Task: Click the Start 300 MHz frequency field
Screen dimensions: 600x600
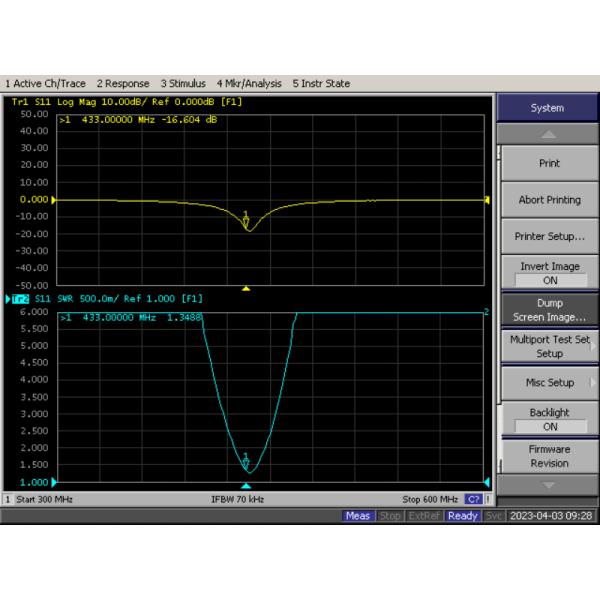Action: click(42, 498)
